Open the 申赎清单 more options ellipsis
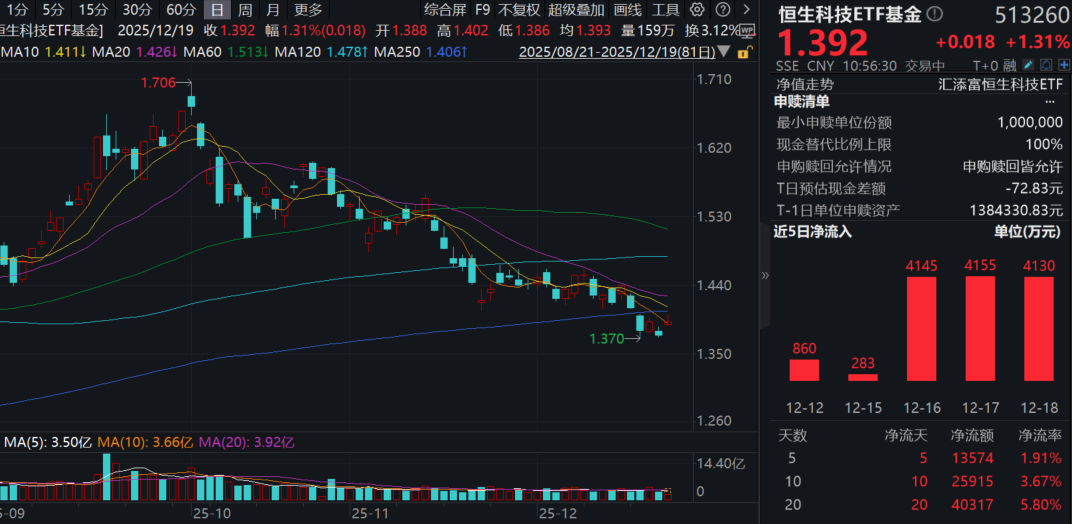The height and width of the screenshot is (524, 1072). click(1049, 101)
